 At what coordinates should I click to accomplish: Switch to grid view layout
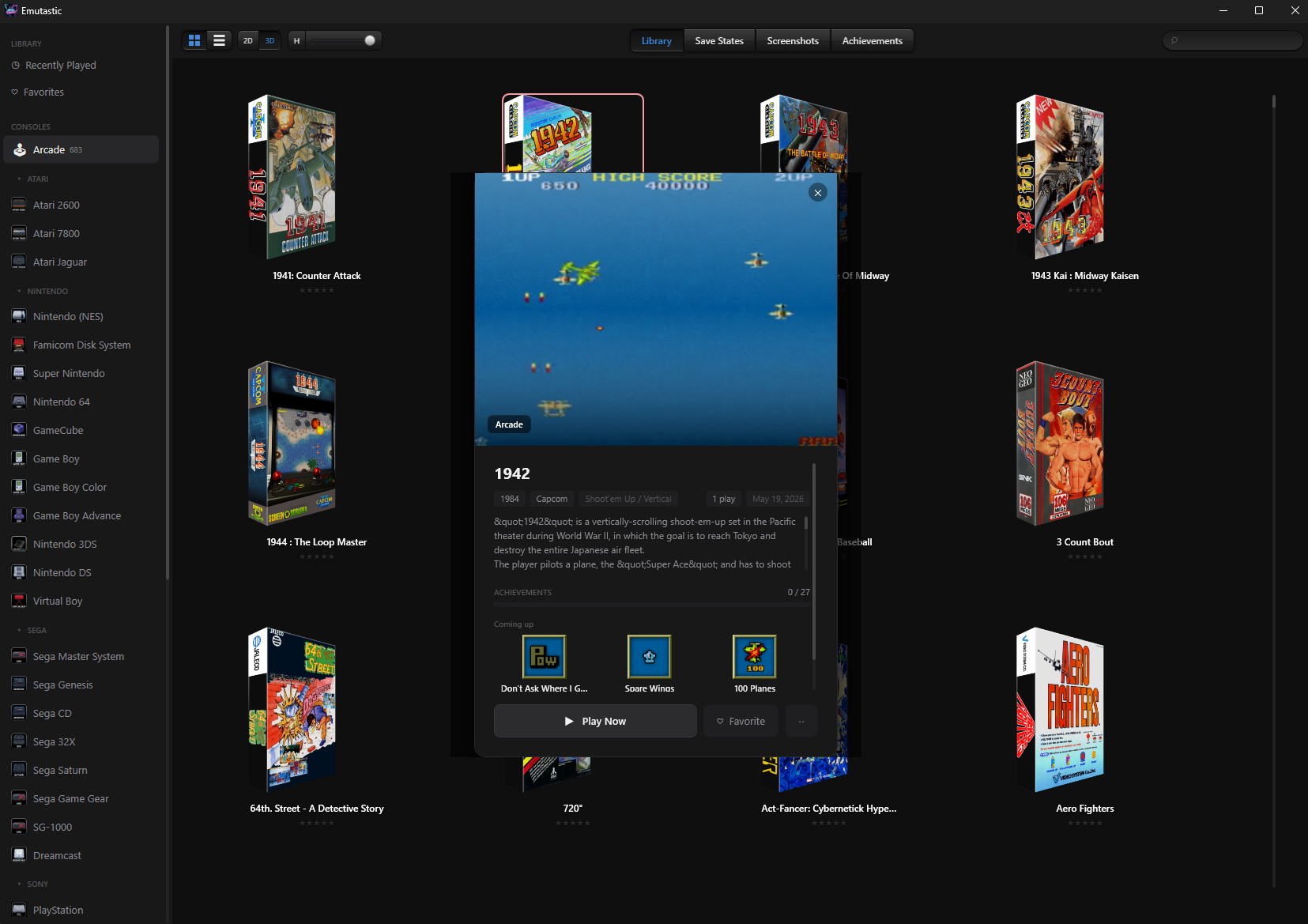click(x=194, y=40)
